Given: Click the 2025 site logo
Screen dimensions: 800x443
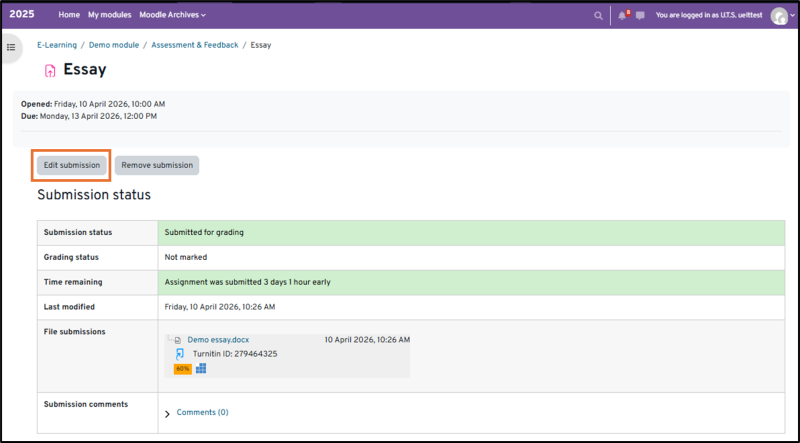Looking at the screenshot, I should (x=22, y=14).
